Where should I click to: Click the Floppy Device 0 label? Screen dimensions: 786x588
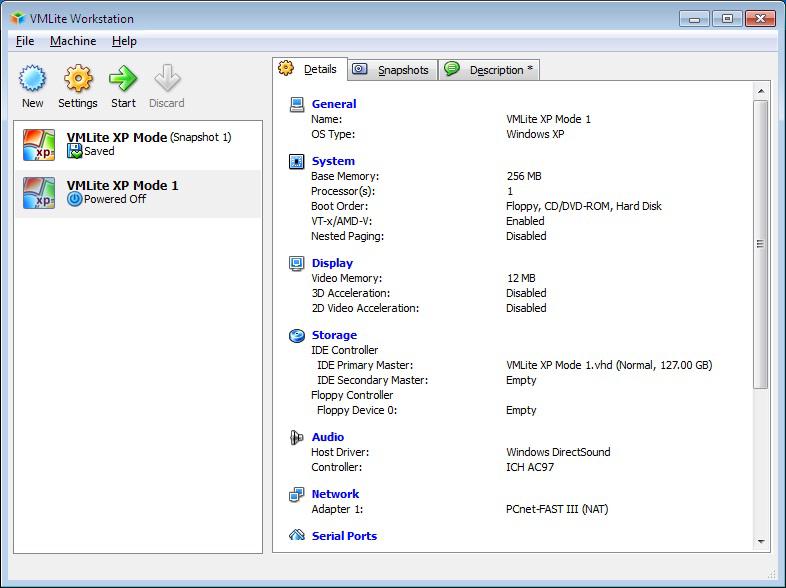(357, 411)
